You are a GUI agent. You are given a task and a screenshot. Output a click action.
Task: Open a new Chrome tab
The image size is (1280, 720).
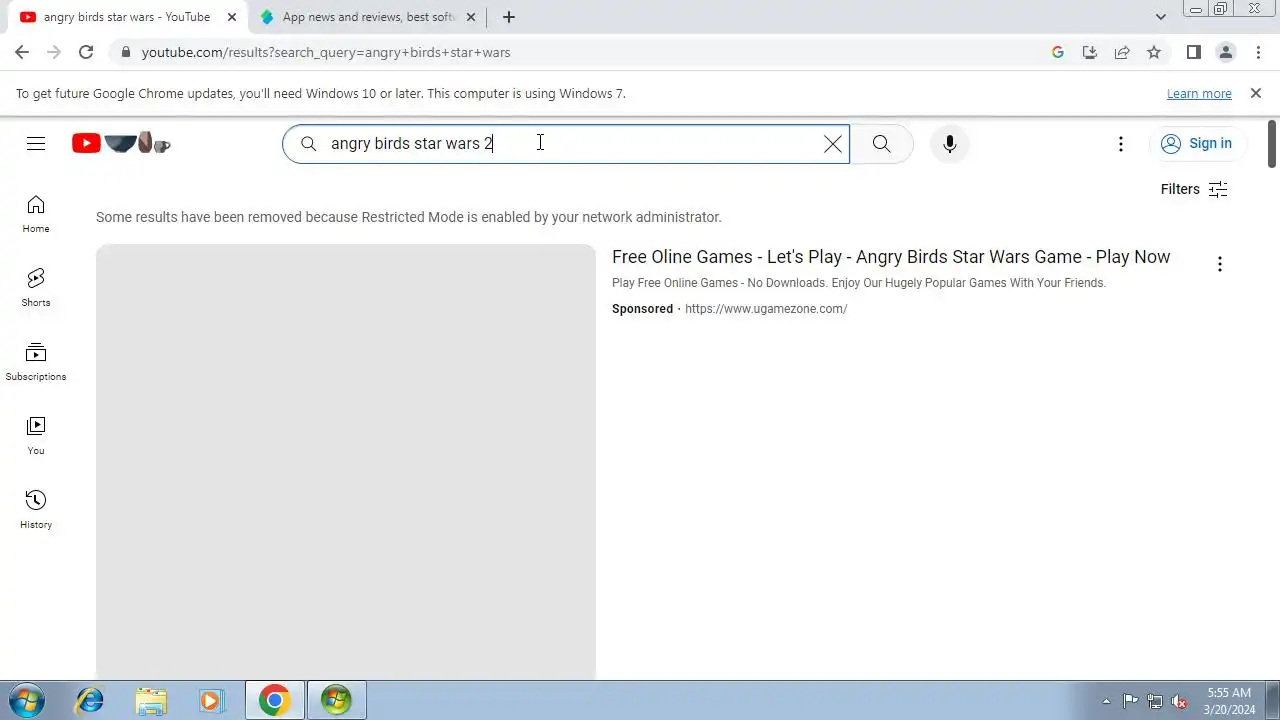click(509, 17)
